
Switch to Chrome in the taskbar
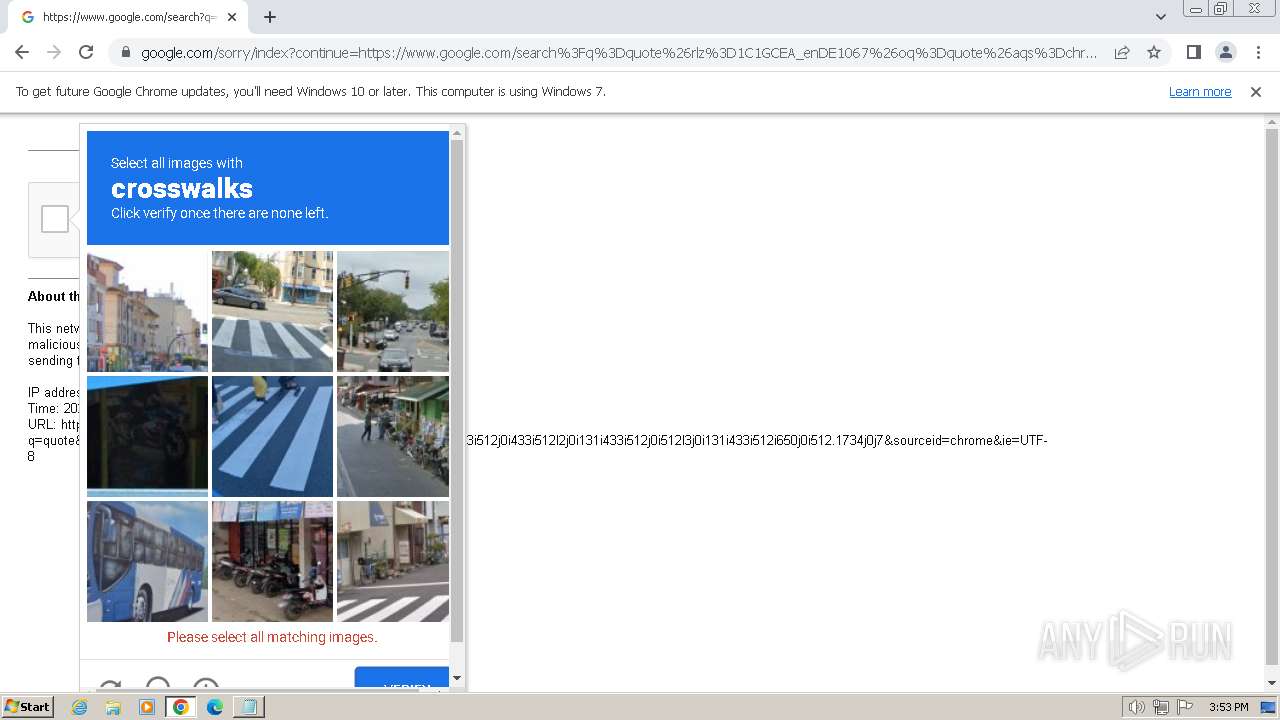coord(181,707)
